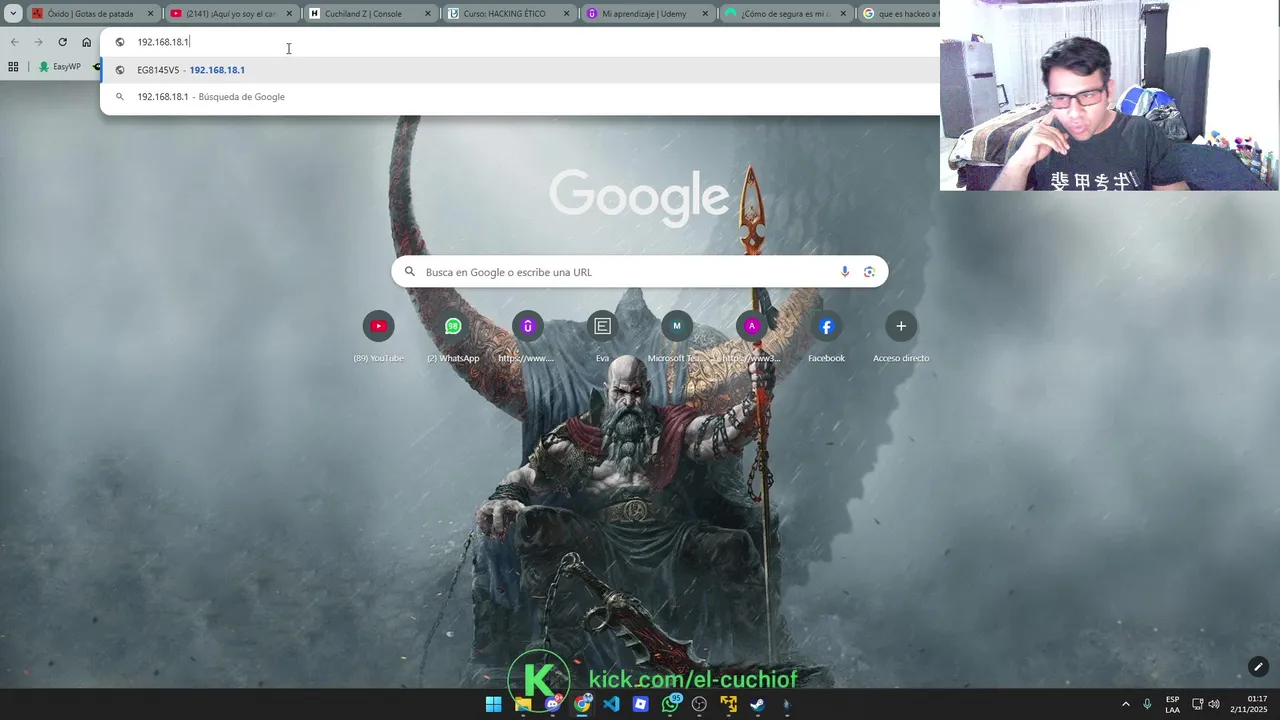
Task: Select '192.168.18.1 - Búsqueda de Google' suggestion
Action: tap(521, 97)
